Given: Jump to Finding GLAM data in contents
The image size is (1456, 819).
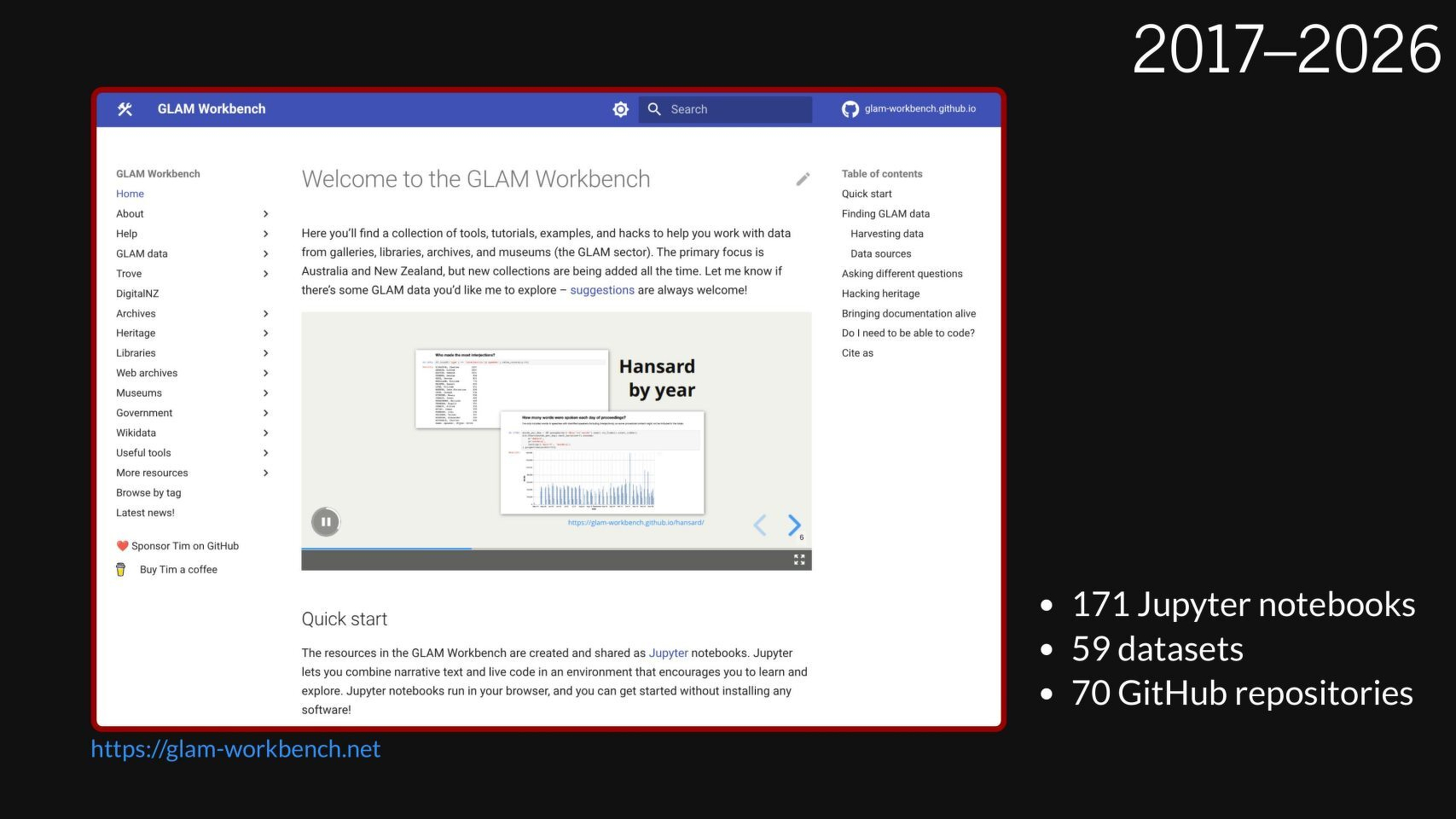Looking at the screenshot, I should [885, 214].
